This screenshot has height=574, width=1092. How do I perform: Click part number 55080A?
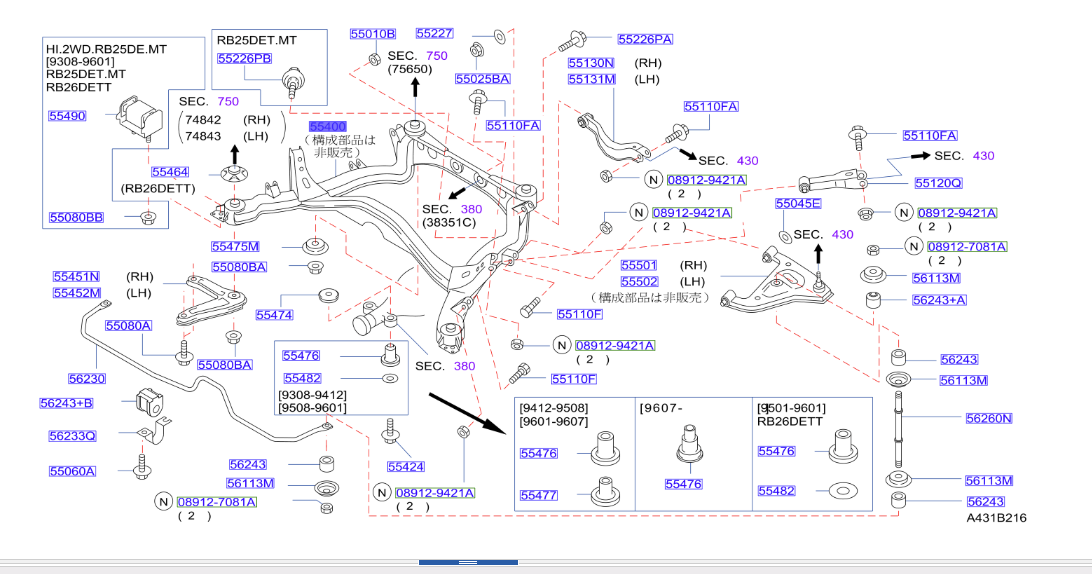pos(128,325)
